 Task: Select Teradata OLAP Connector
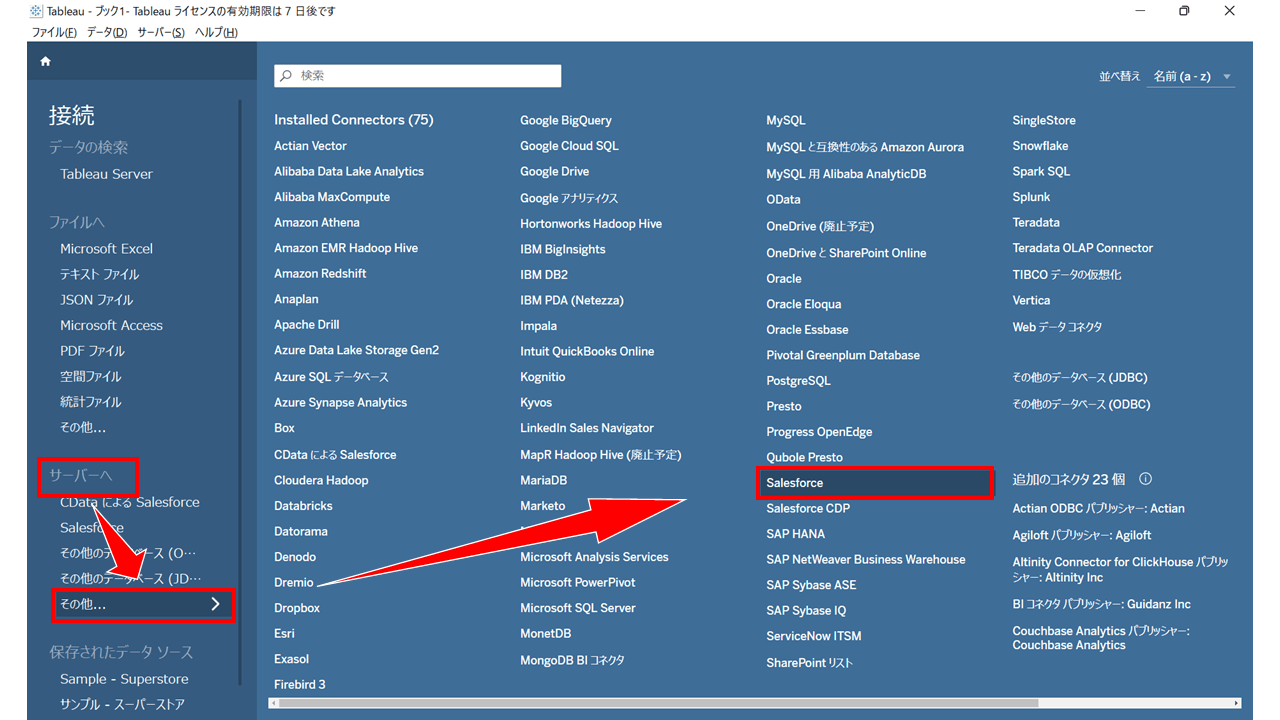point(1082,248)
